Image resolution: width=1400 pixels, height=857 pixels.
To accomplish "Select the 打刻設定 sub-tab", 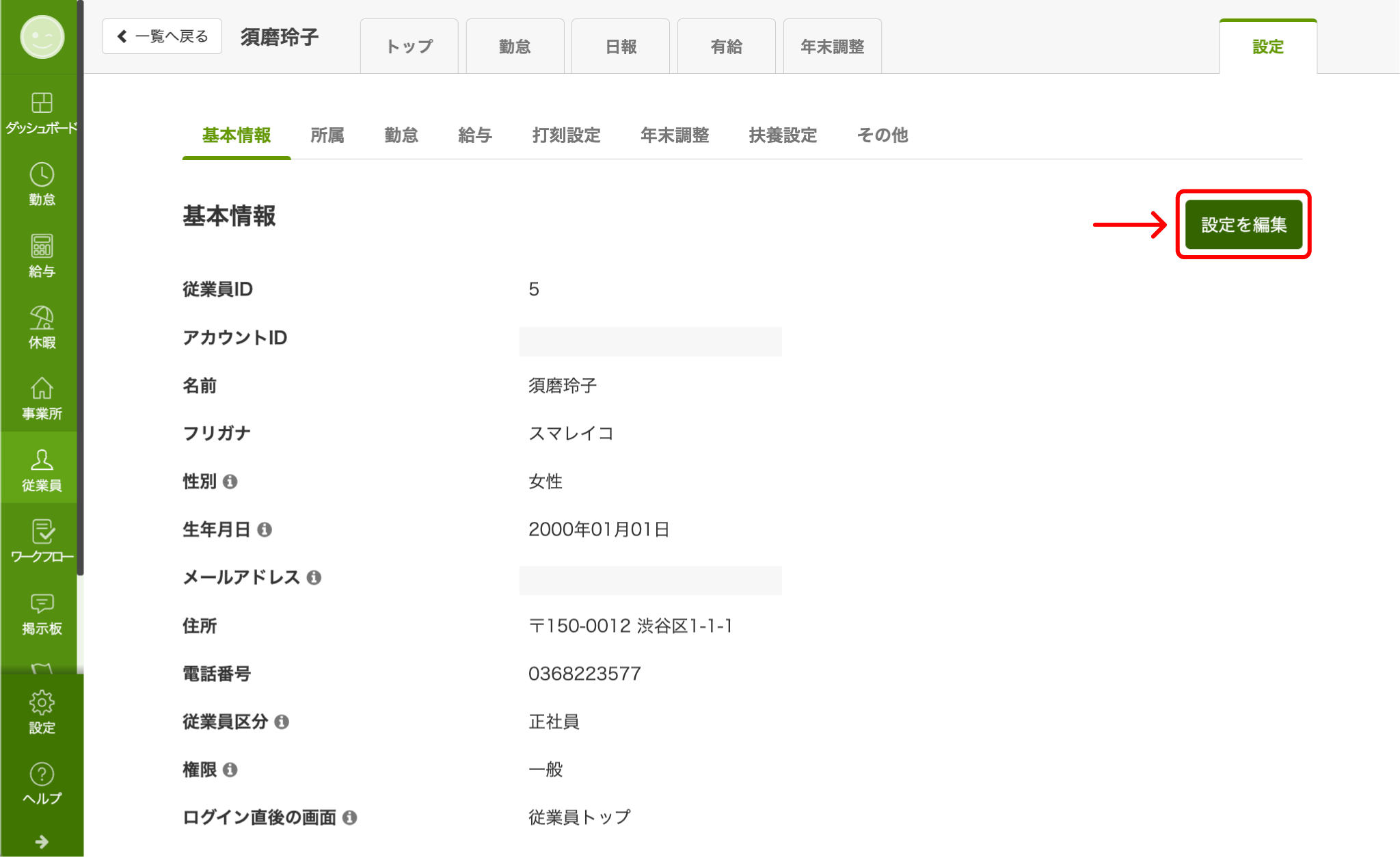I will pyautogui.click(x=566, y=135).
